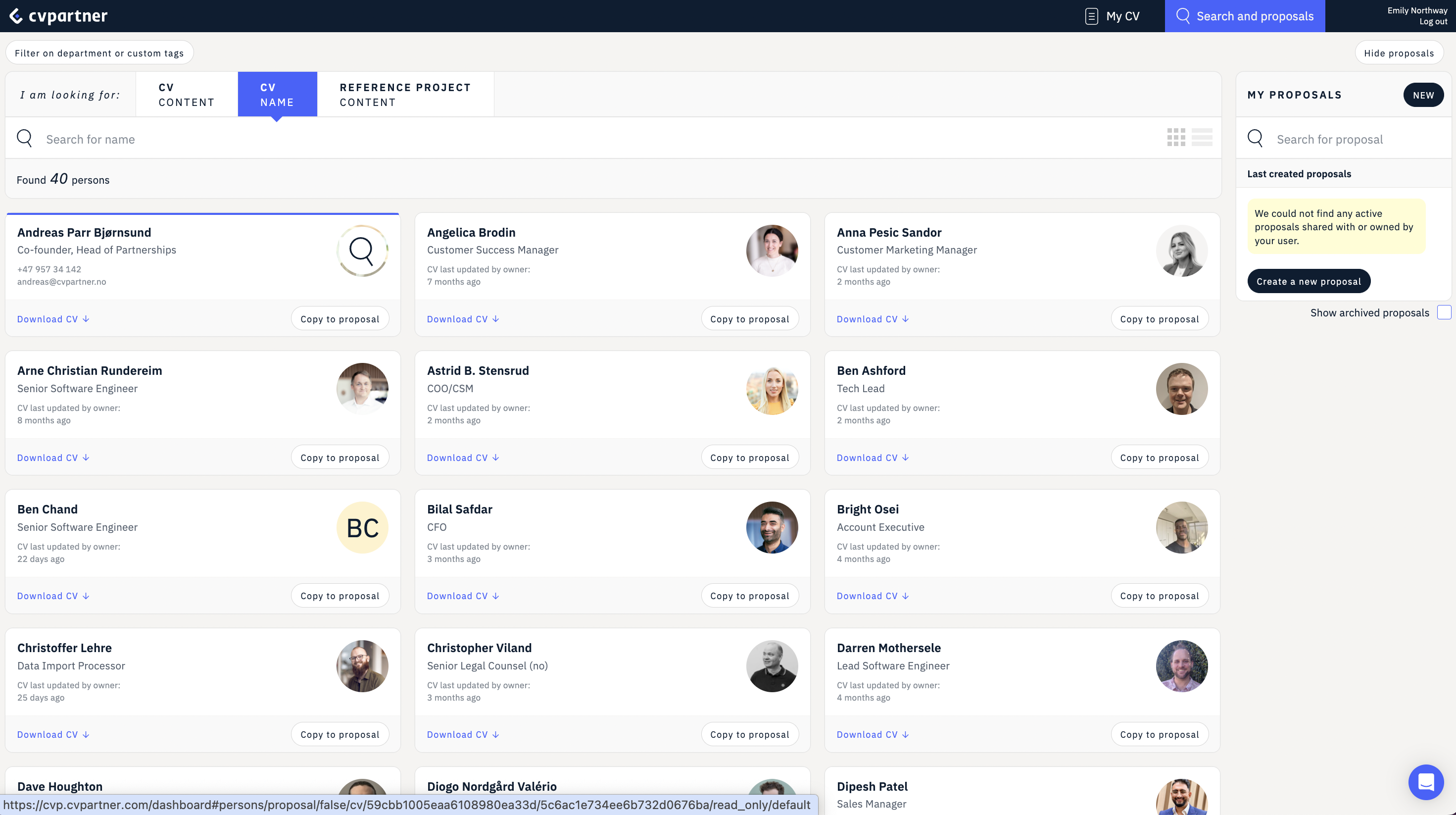Click inside the Search for name field
Image resolution: width=1456 pixels, height=815 pixels.
[x=226, y=139]
